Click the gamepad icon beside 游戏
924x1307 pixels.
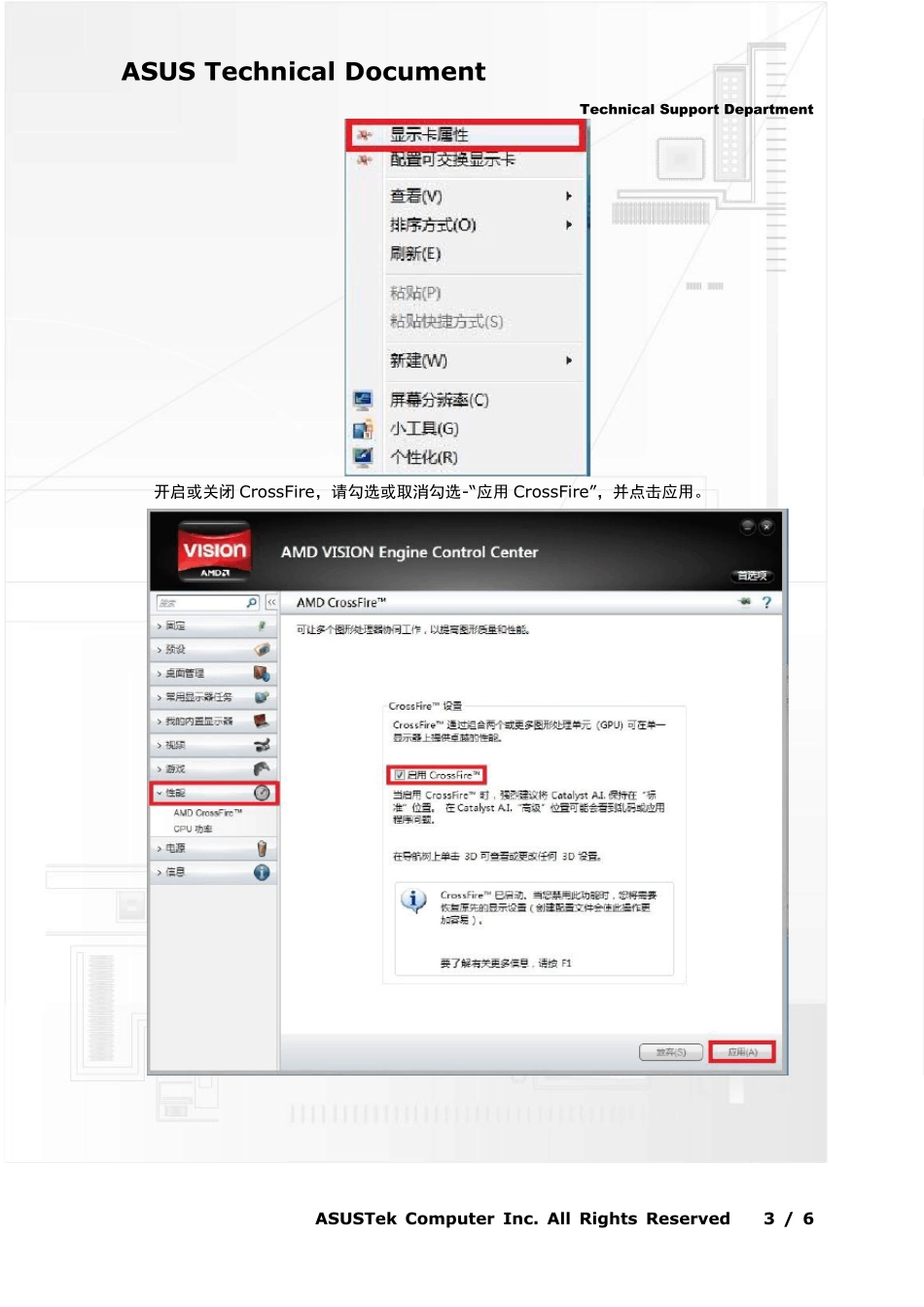pyautogui.click(x=262, y=768)
